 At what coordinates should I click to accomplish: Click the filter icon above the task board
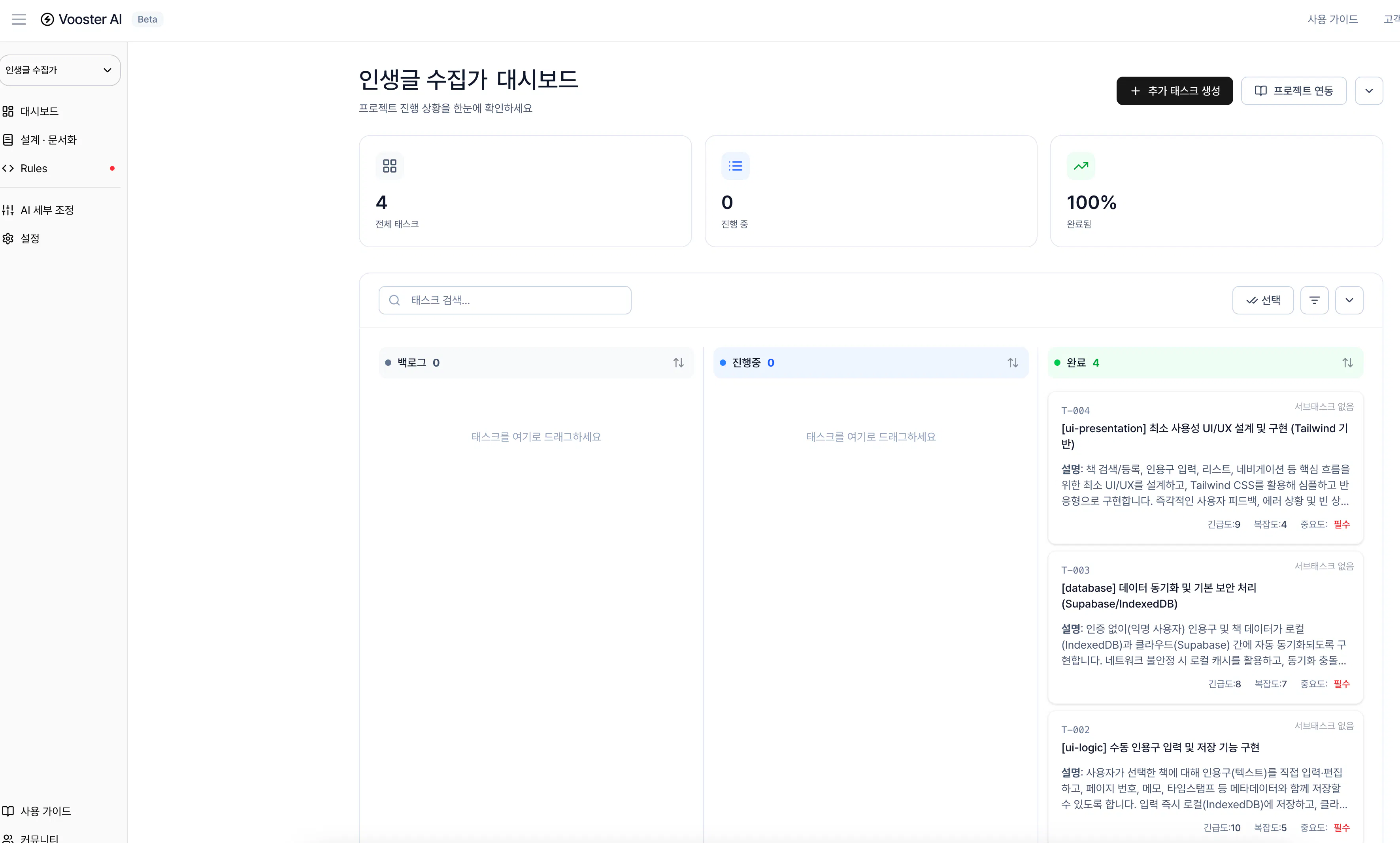click(x=1314, y=300)
